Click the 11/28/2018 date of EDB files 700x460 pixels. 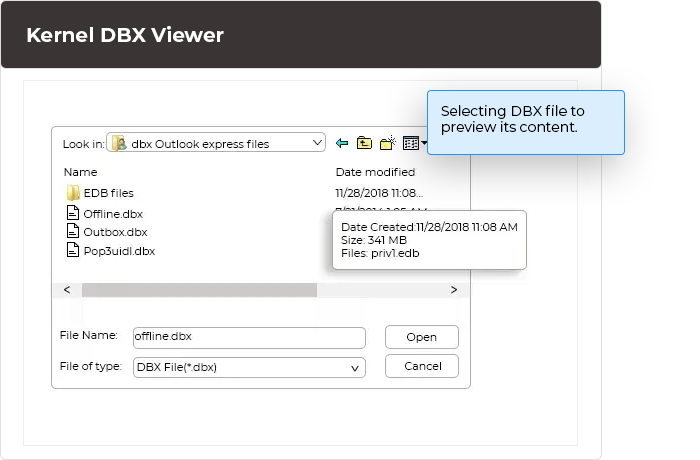point(379,193)
